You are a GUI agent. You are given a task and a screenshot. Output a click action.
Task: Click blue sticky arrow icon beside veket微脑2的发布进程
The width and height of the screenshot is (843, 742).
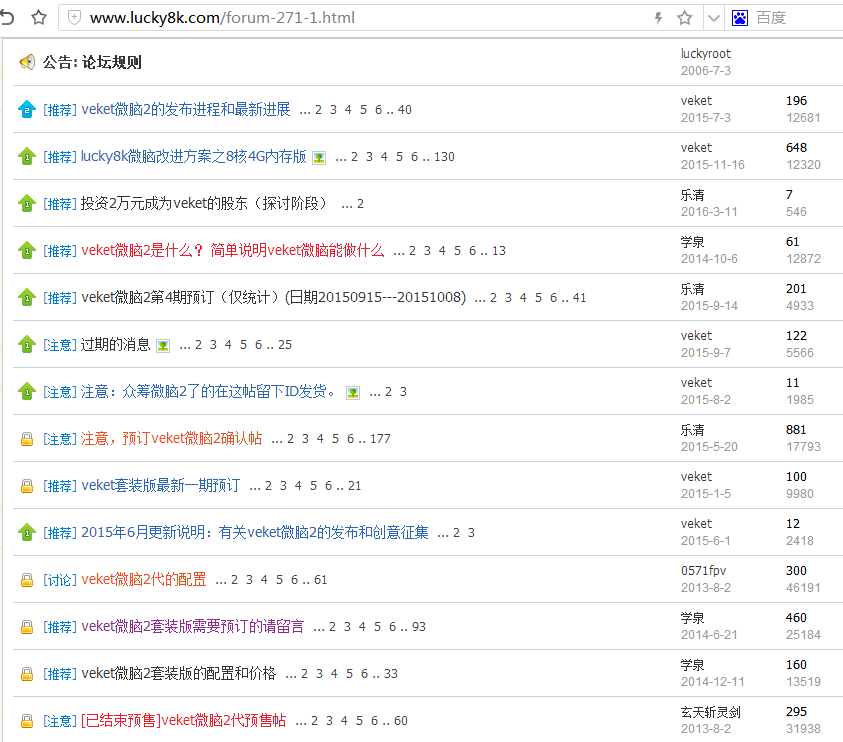(26, 109)
